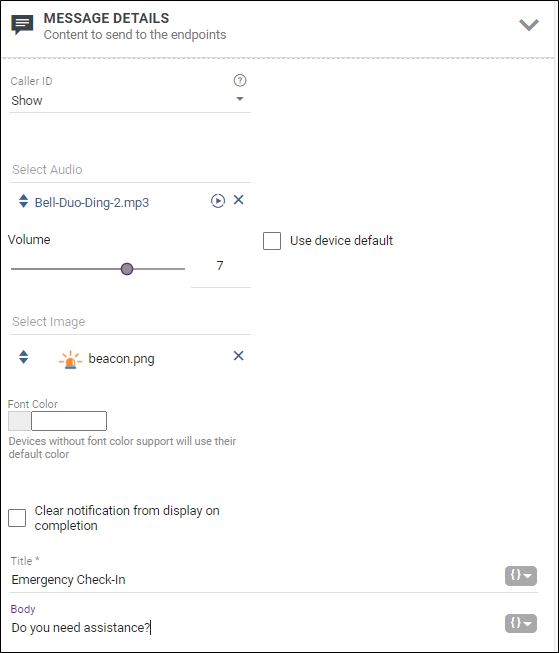559x653 pixels.
Task: Click the Message Details chat icon
Action: [22, 25]
